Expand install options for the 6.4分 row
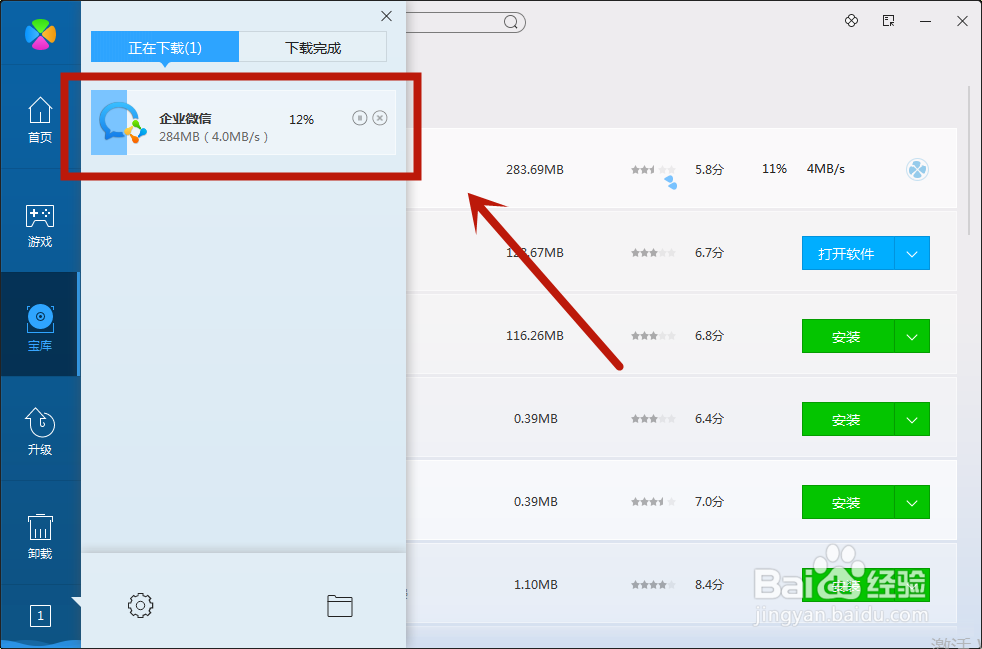Viewport: 982px width, 649px height. [912, 419]
